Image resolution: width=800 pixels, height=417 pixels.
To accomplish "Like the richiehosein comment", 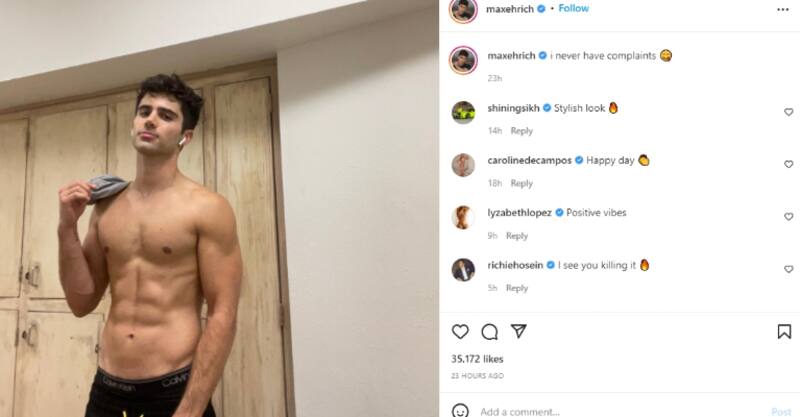I will click(788, 269).
